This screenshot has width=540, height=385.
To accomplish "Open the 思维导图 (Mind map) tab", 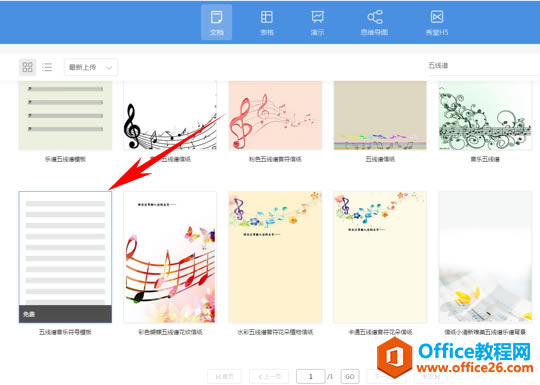I will tap(374, 22).
